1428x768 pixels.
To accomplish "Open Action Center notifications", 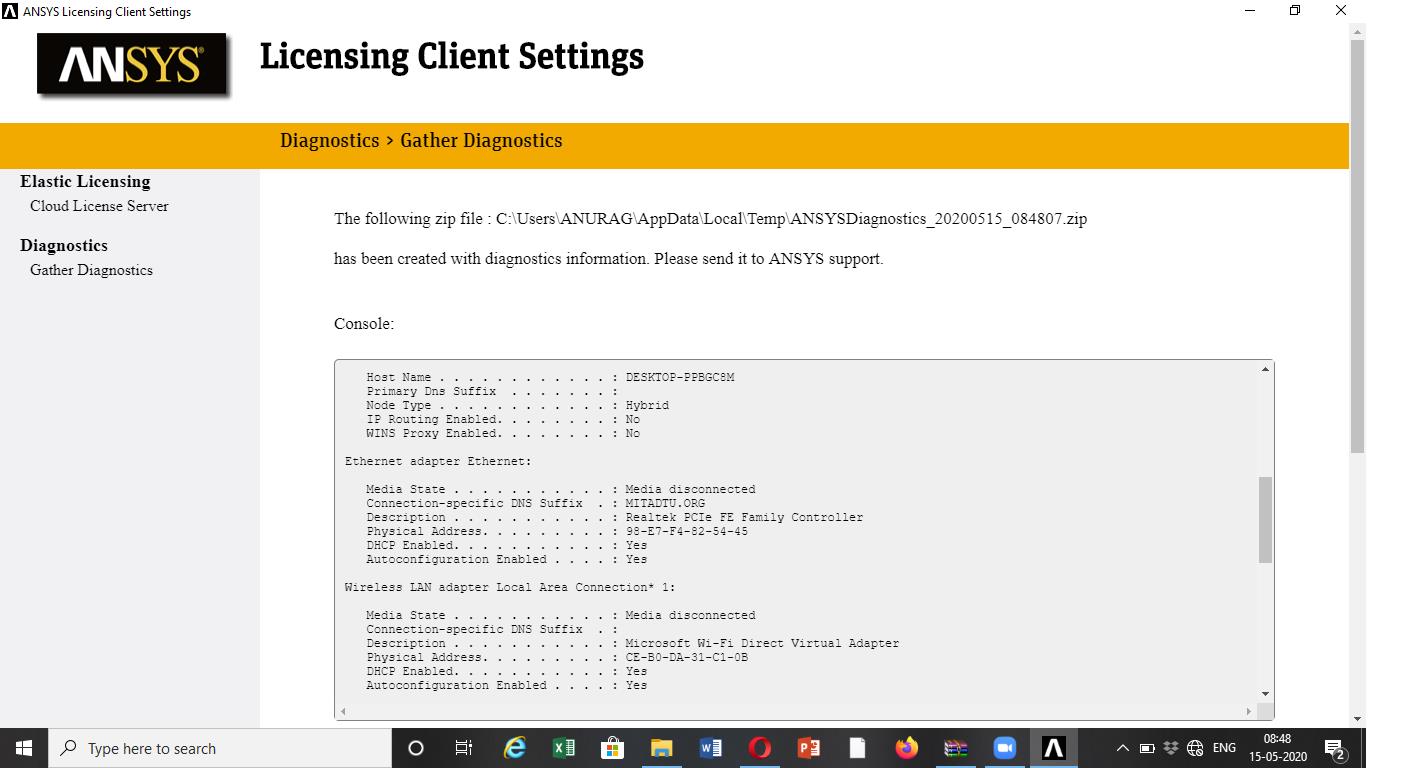I will (1335, 748).
